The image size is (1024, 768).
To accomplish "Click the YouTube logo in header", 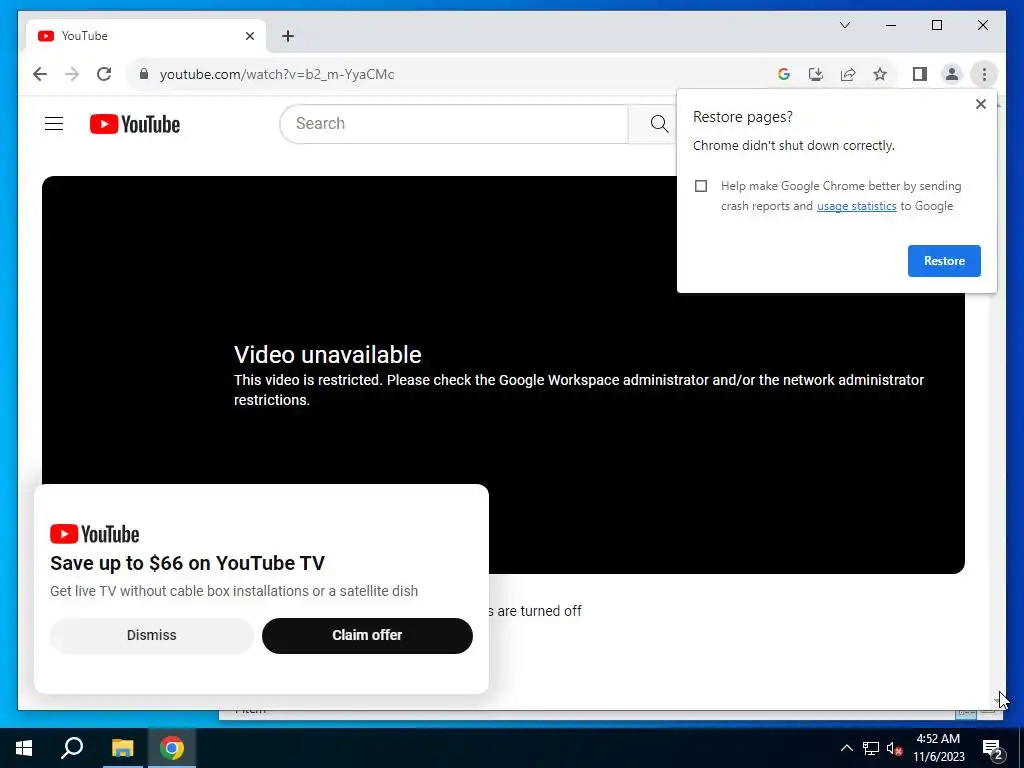I will [x=135, y=124].
